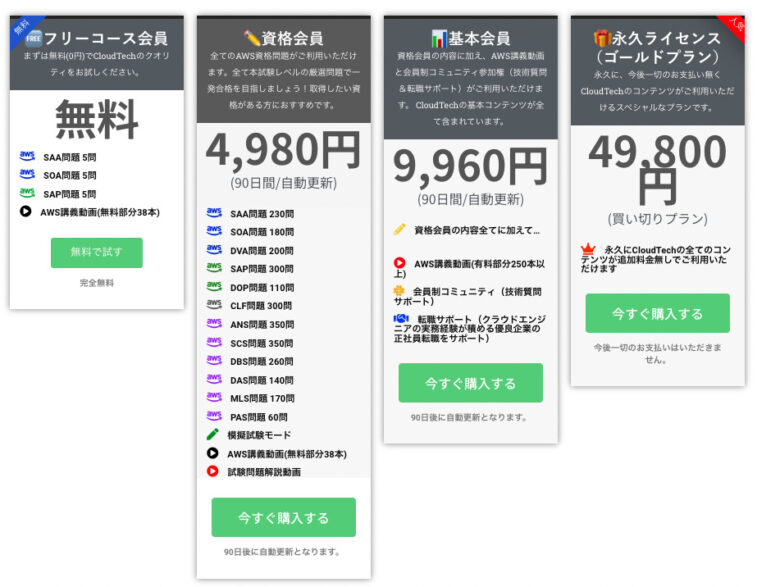This screenshot has width=780, height=587.
Task: Click blue 無料 corner ribbon
Action: click(x=22, y=28)
